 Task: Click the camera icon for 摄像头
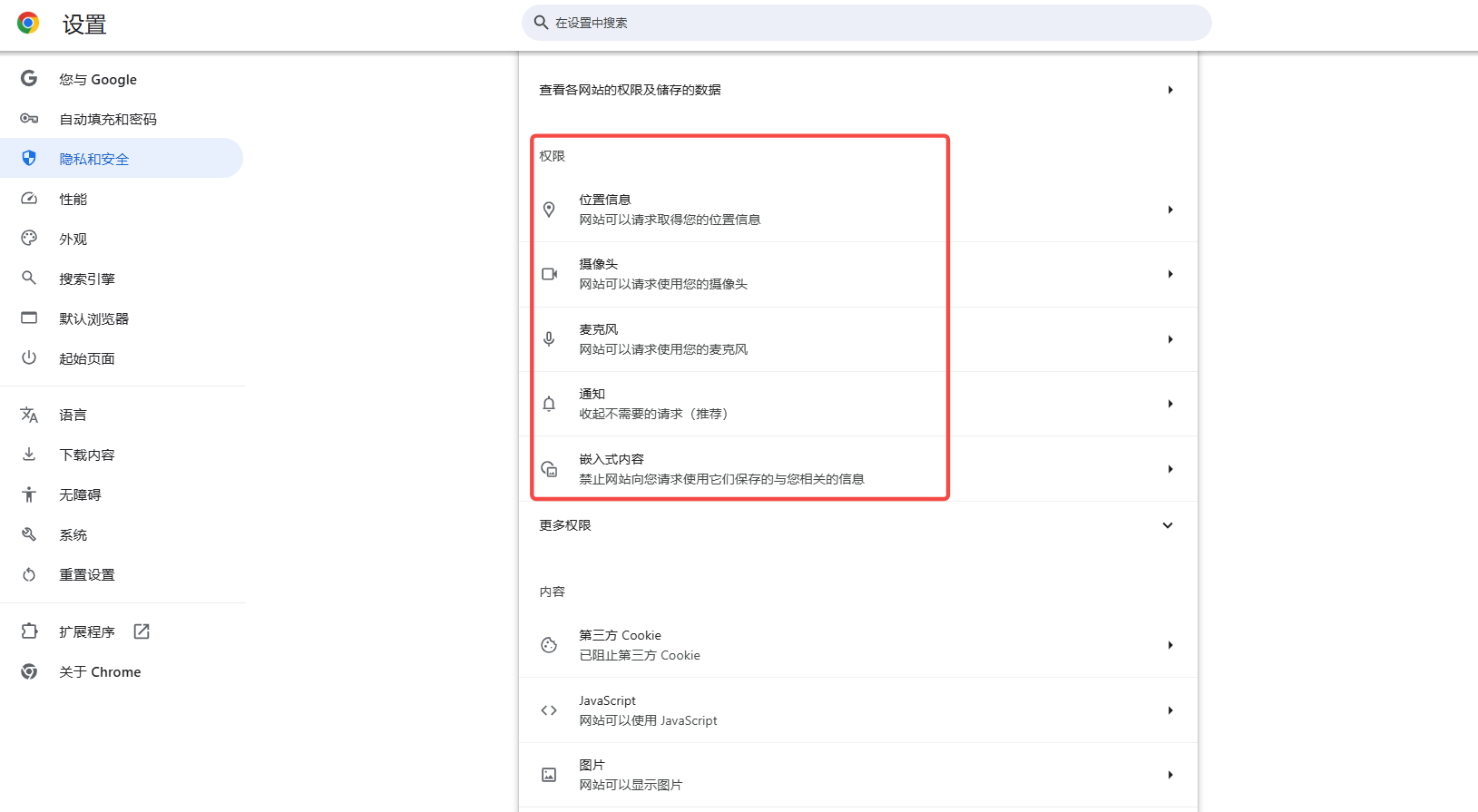(549, 274)
